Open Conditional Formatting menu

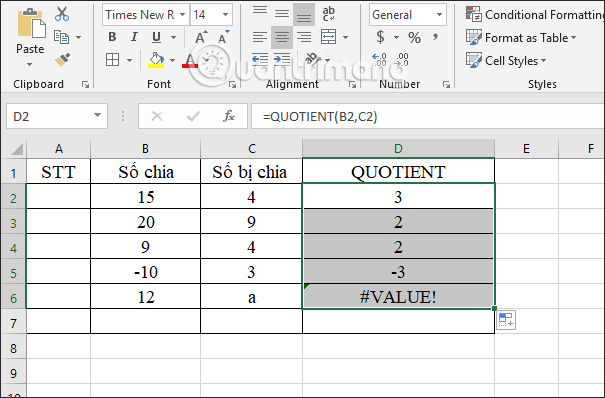pyautogui.click(x=534, y=15)
